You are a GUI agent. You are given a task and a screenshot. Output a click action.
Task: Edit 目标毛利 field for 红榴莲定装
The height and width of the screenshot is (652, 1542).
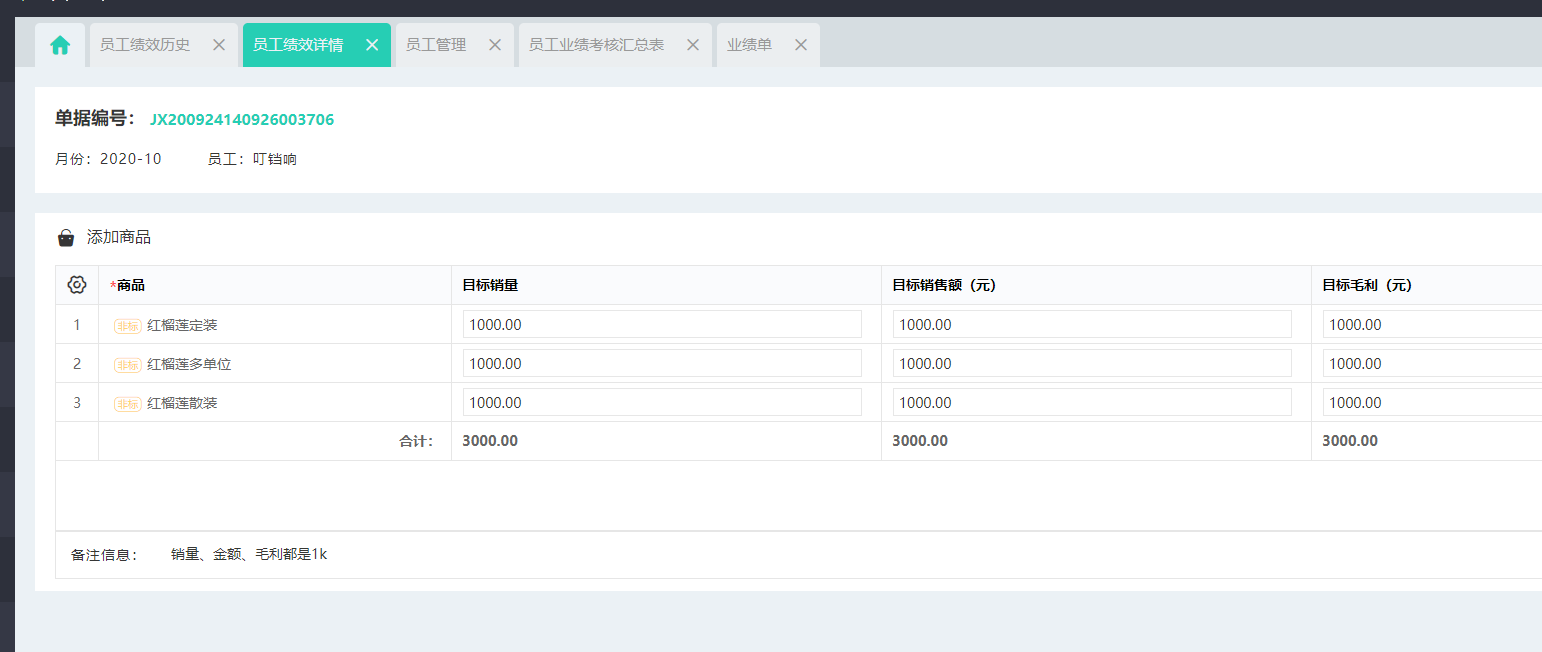click(x=1432, y=324)
